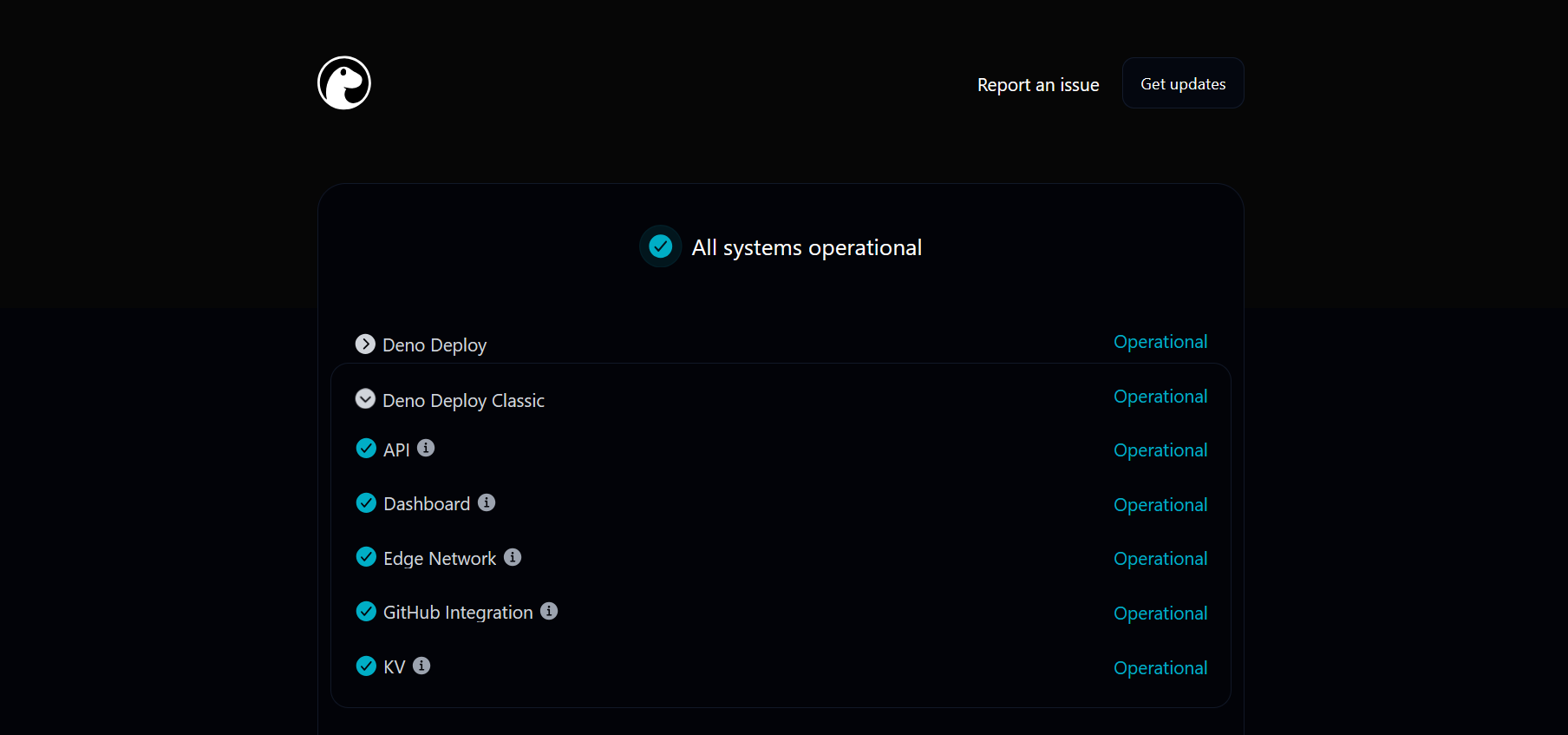Click the Dashboard info icon
This screenshot has height=735, width=1568.
tap(487, 502)
